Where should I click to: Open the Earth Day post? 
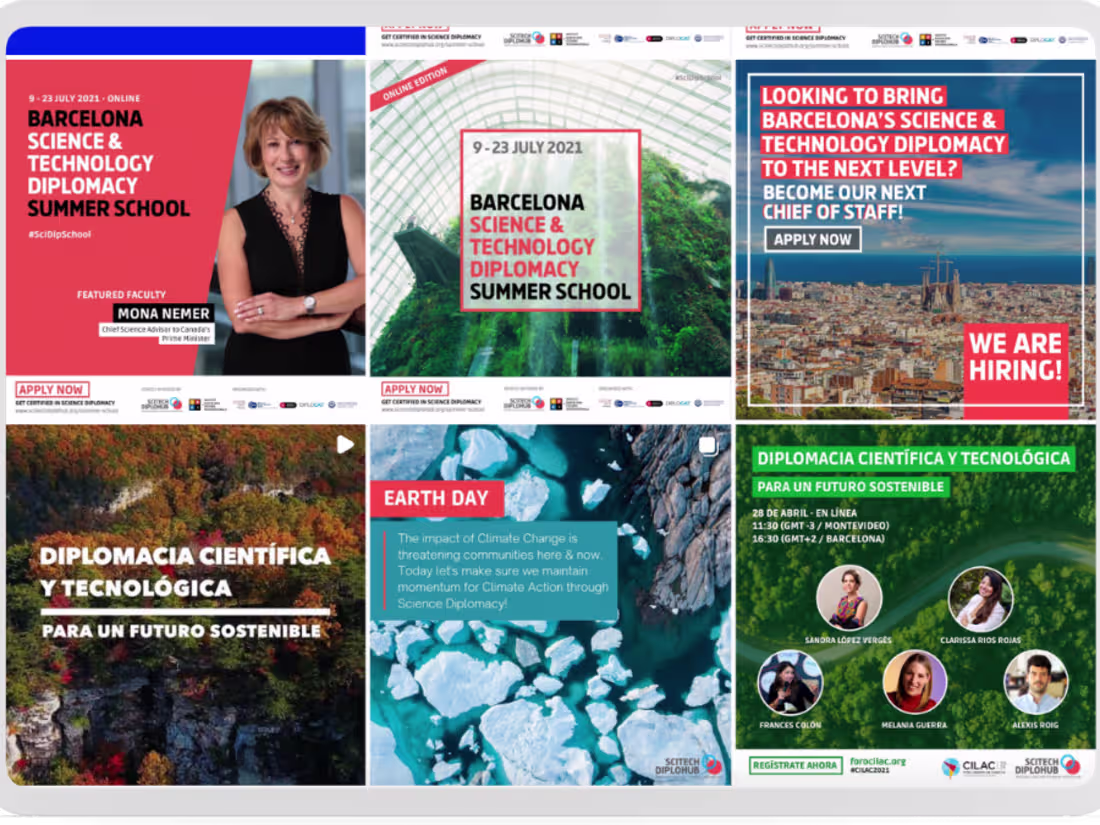(550, 605)
